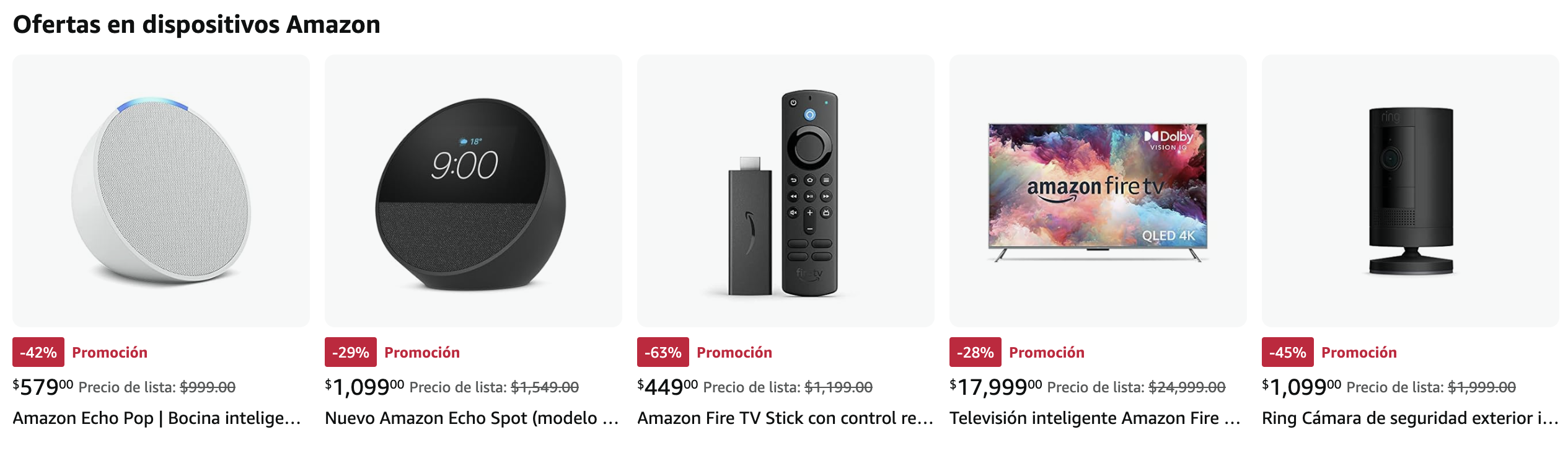Open the Televisión inteligente Amazon Fire link

click(x=1095, y=418)
